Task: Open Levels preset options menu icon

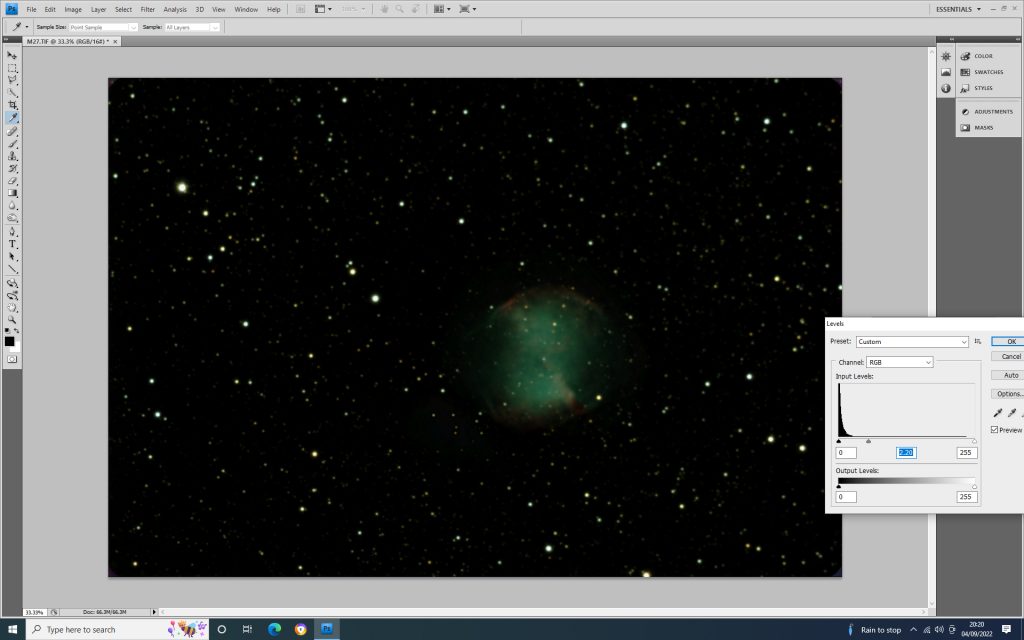Action: (978, 342)
